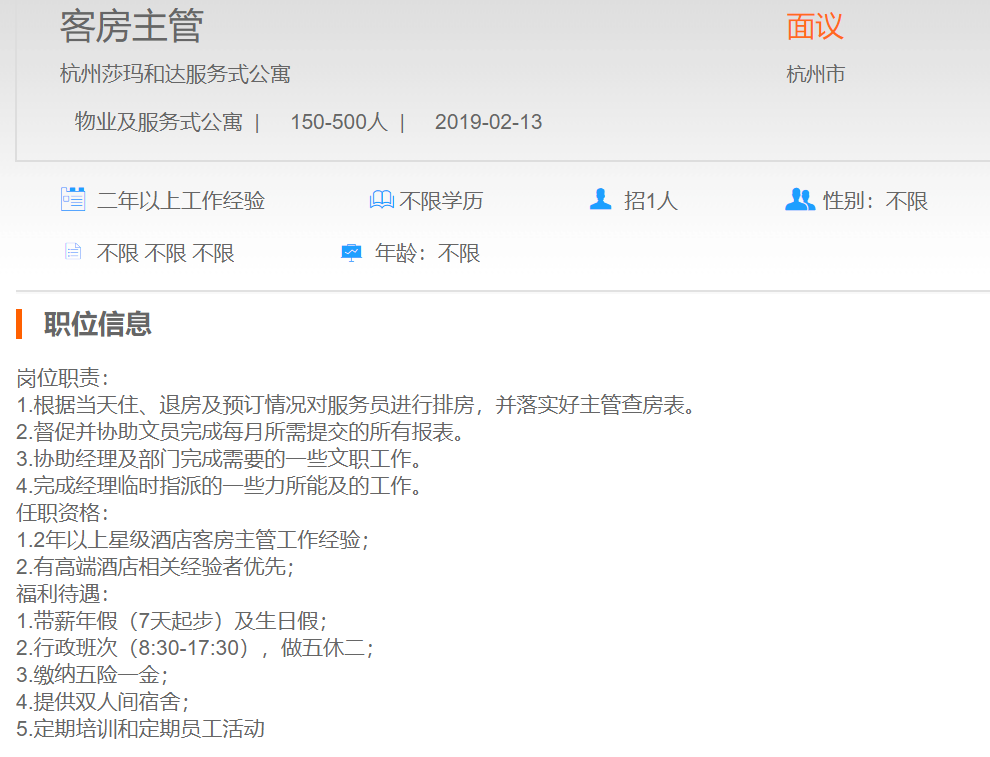Image resolution: width=990 pixels, height=757 pixels.
Task: Click the orange 面议 salary text
Action: [x=815, y=27]
